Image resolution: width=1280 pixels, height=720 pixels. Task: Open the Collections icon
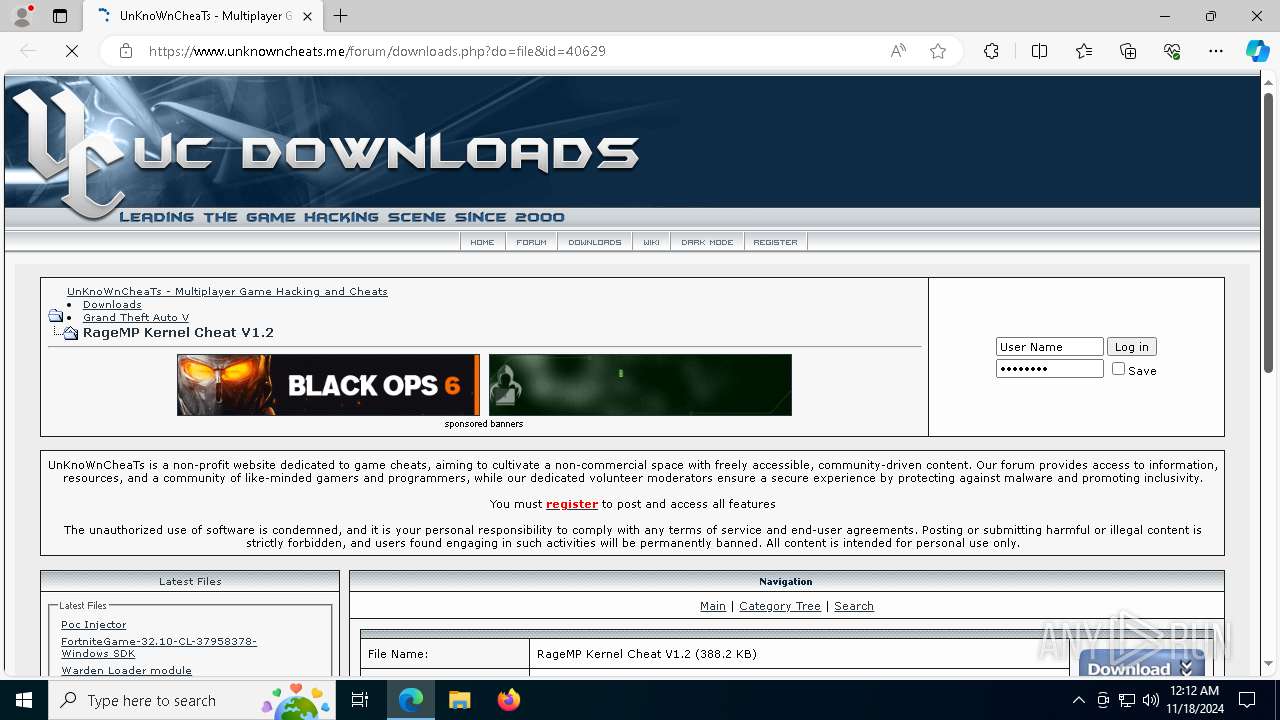point(1128,51)
